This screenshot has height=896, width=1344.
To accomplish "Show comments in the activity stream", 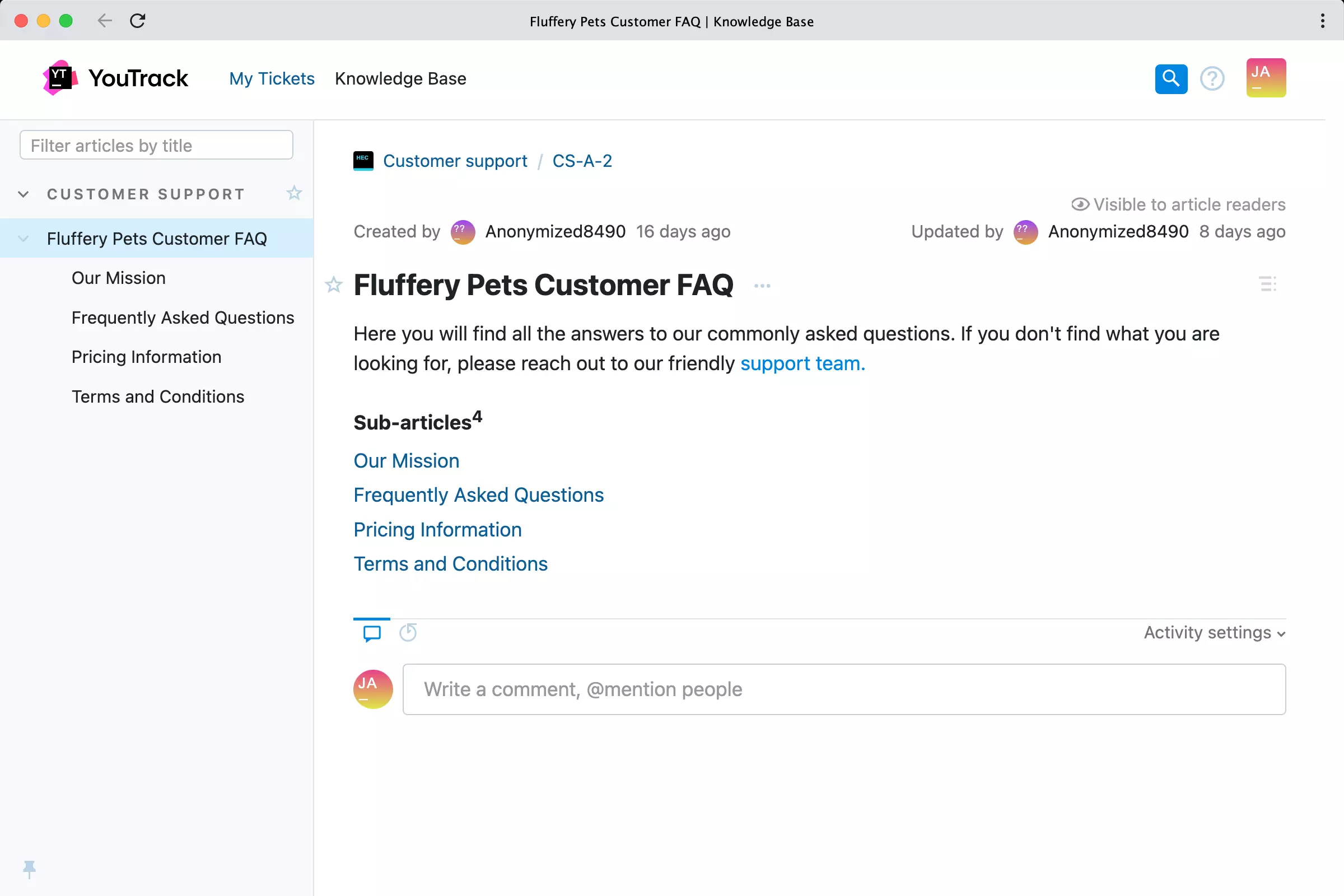I will tap(371, 633).
